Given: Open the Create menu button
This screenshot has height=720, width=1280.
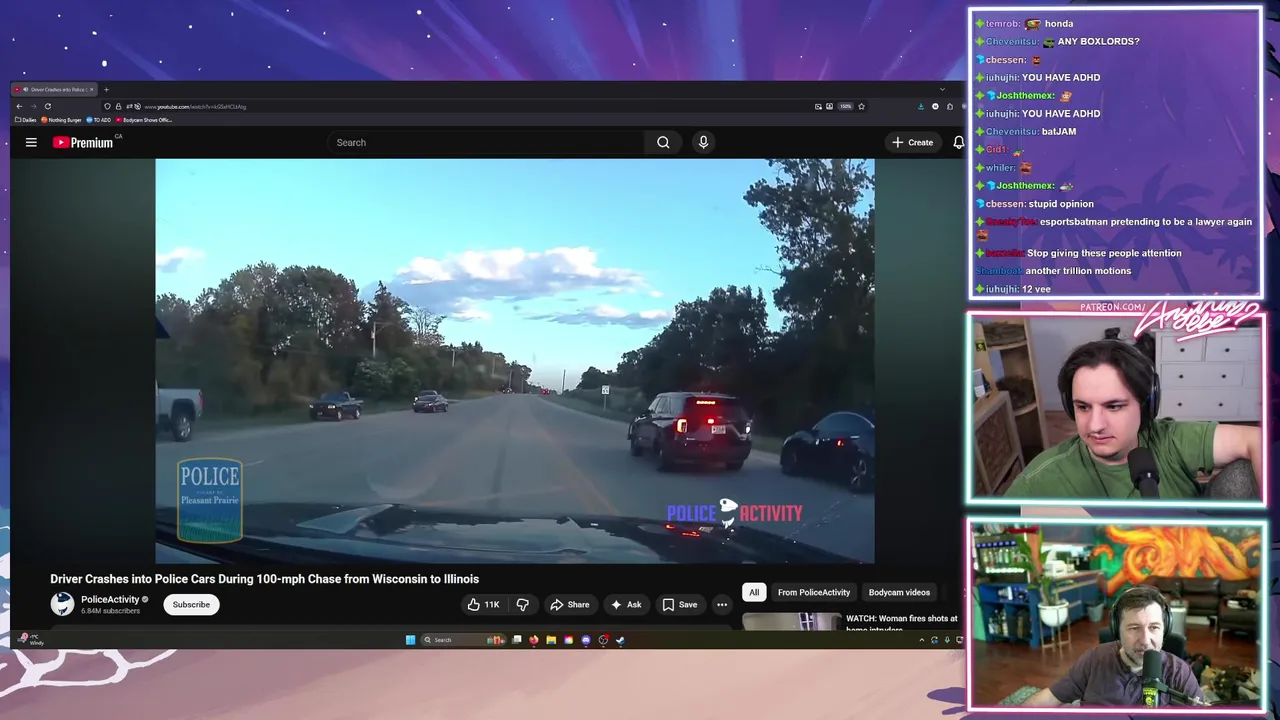Looking at the screenshot, I should tap(912, 142).
